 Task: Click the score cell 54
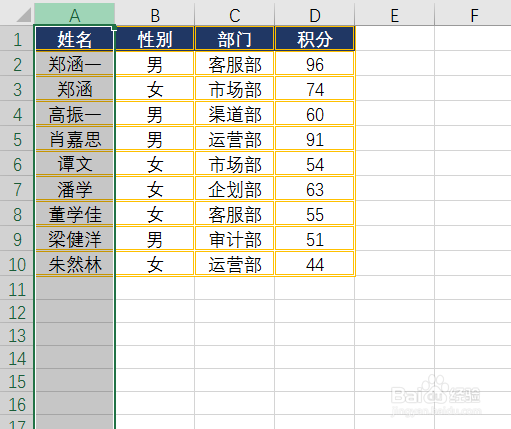(315, 164)
